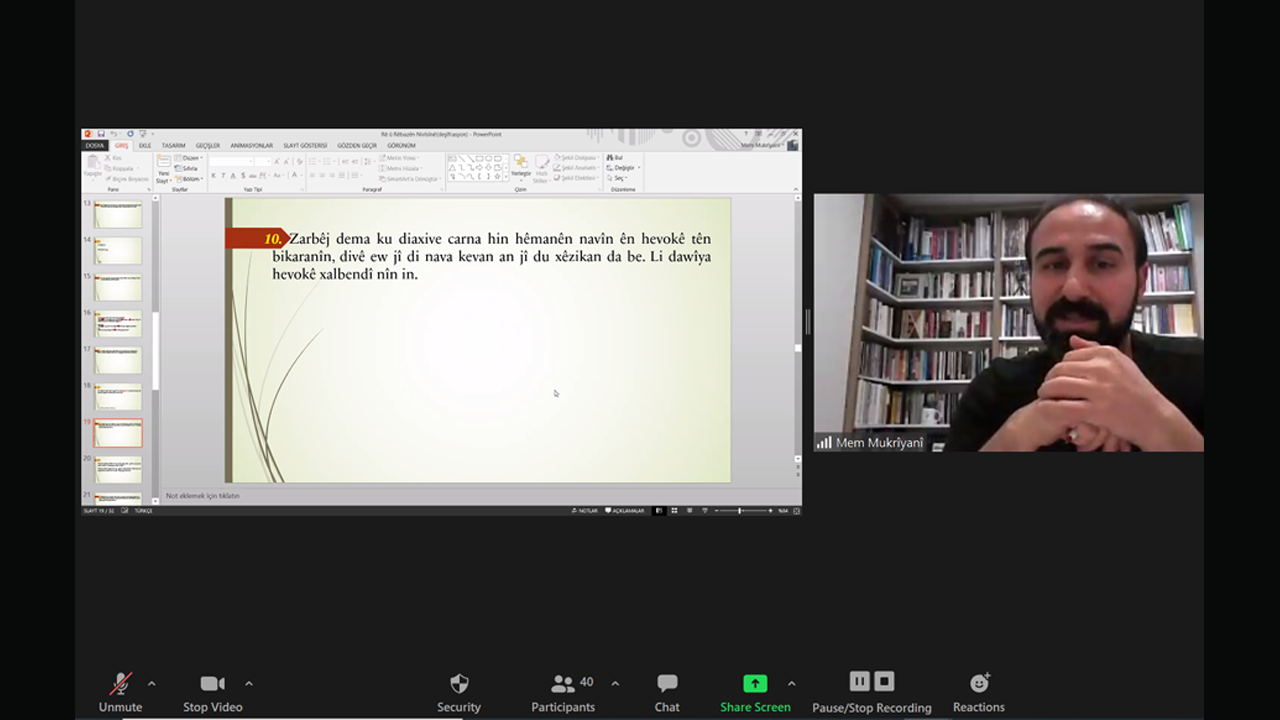Toggle underline A formatting
This screenshot has width=1280, height=720.
[233, 175]
